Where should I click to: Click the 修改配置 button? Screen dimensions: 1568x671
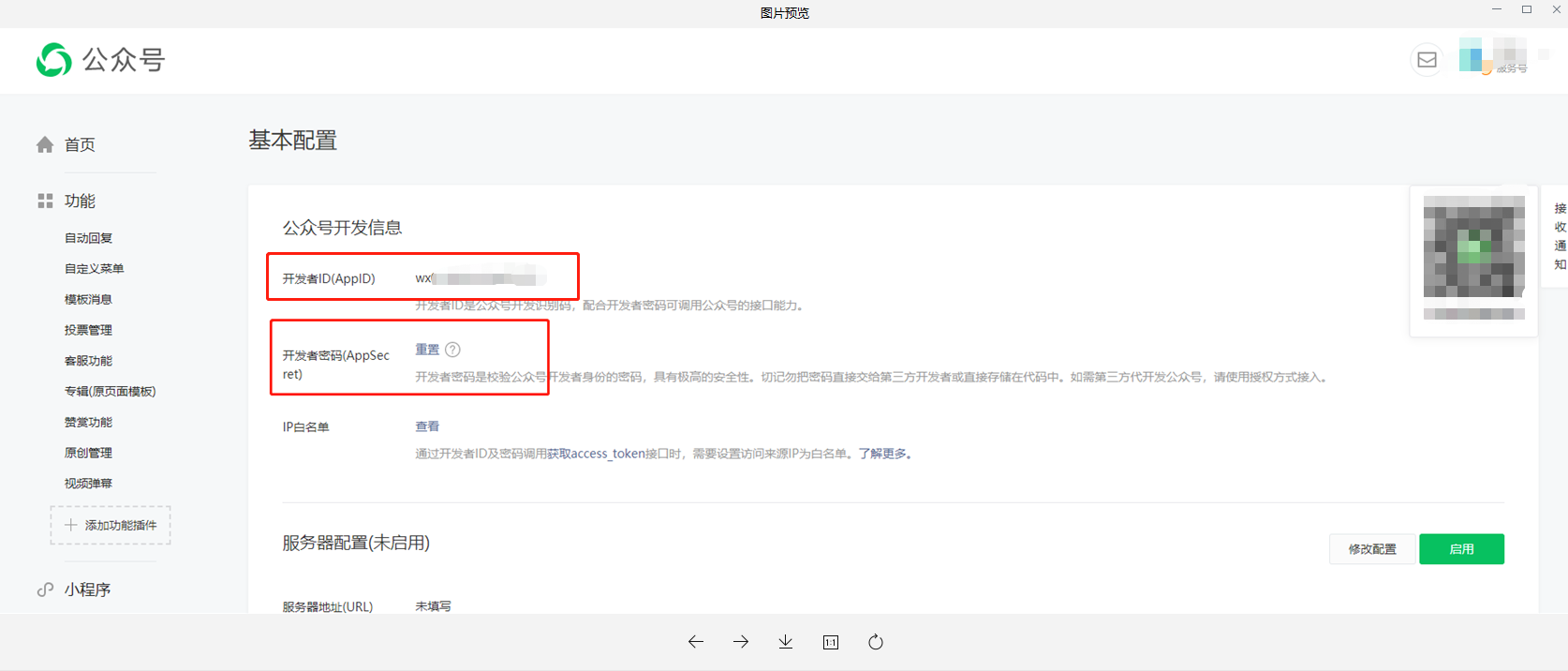tap(1372, 549)
